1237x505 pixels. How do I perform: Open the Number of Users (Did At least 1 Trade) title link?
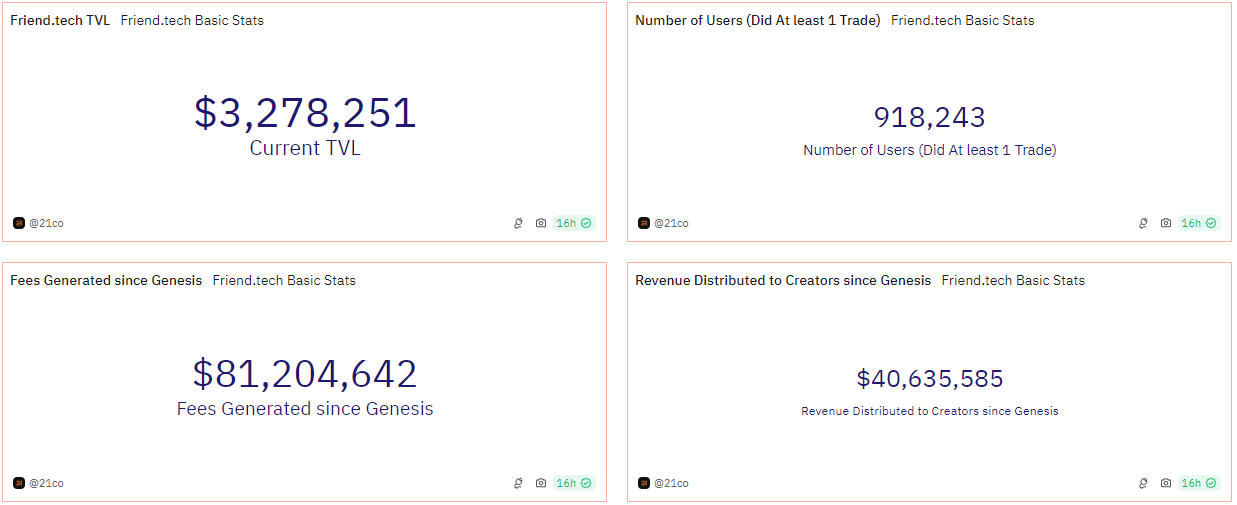pyautogui.click(x=758, y=20)
